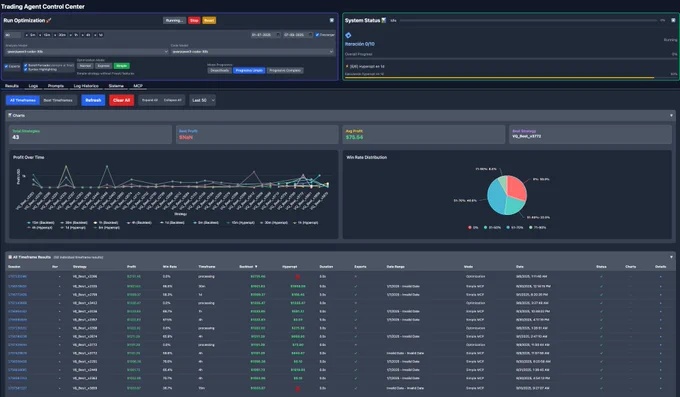Viewport: 680px width, 397px height.
Task: Open the Log Historico tab
Action: coord(86,86)
